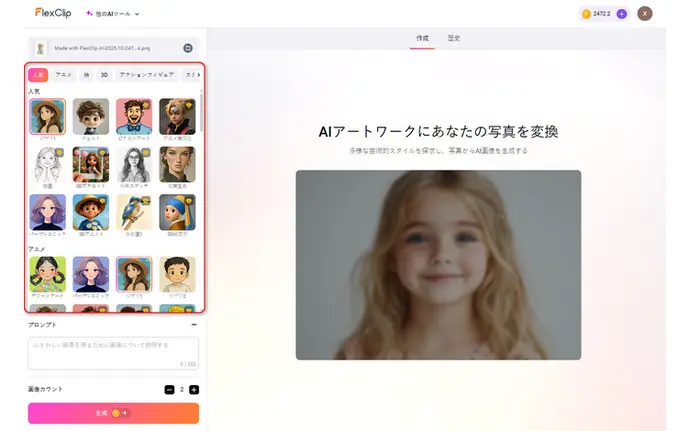Decrease the 画像カウント with minus
This screenshot has width=700, height=431.
169,389
